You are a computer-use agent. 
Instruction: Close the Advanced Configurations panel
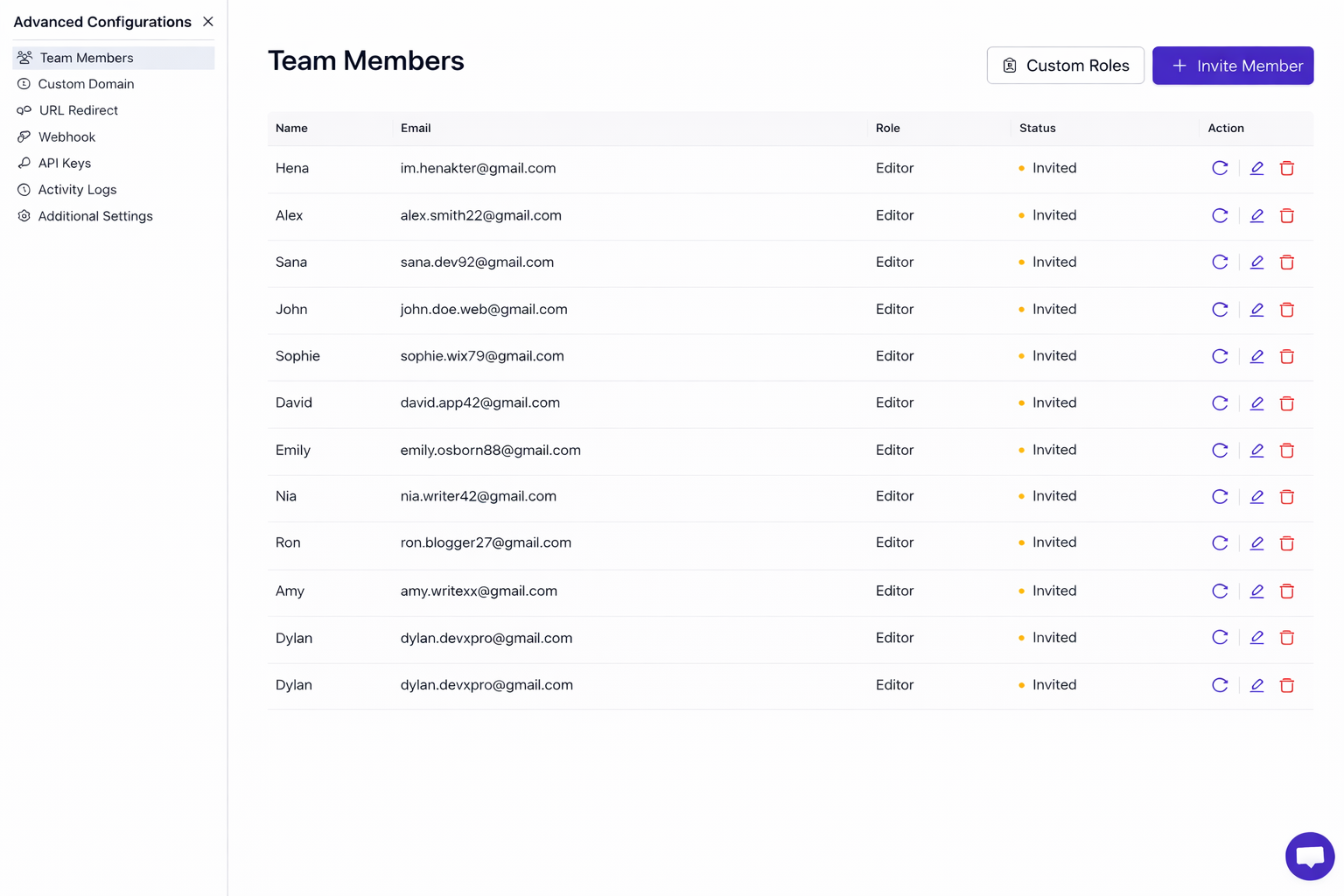click(x=208, y=22)
